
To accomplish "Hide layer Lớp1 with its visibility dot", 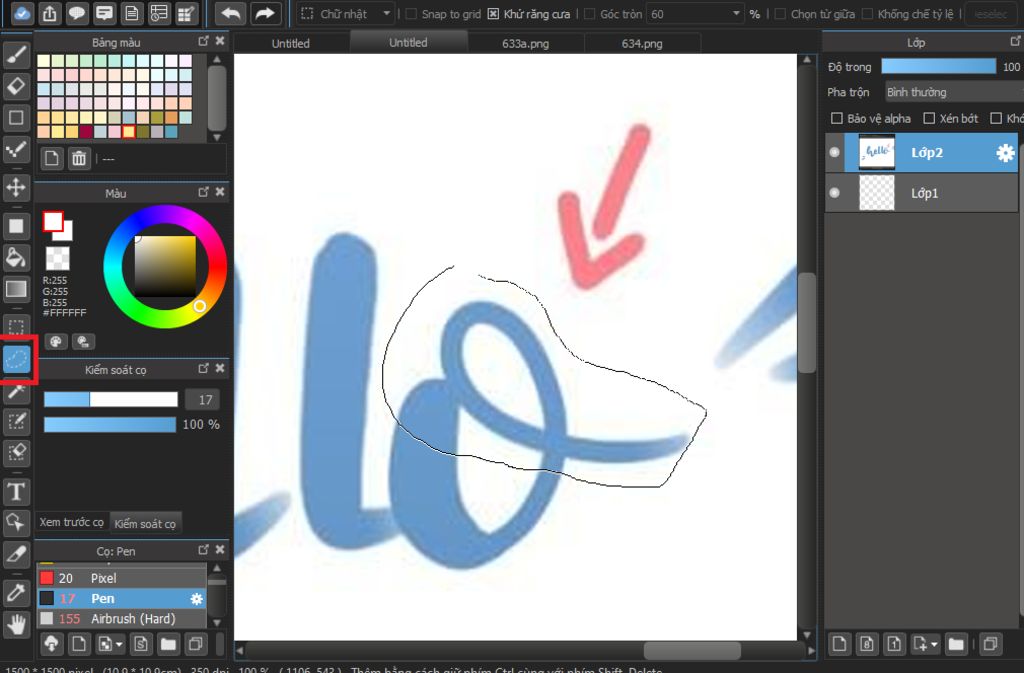I will point(833,193).
